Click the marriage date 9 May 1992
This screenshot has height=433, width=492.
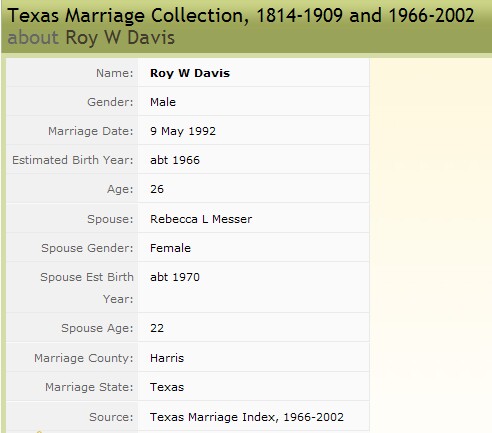click(183, 131)
